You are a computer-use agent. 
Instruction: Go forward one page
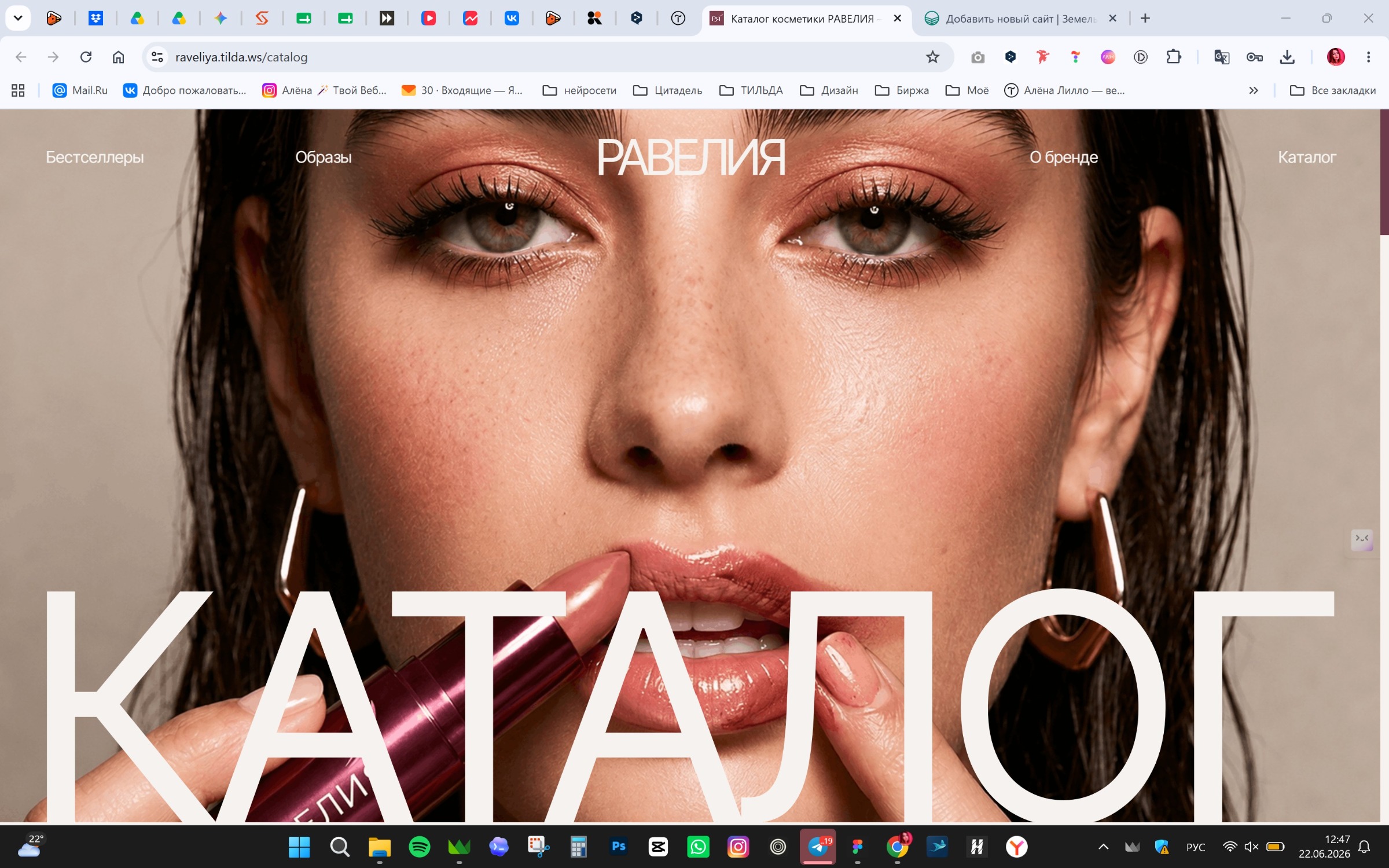click(53, 57)
